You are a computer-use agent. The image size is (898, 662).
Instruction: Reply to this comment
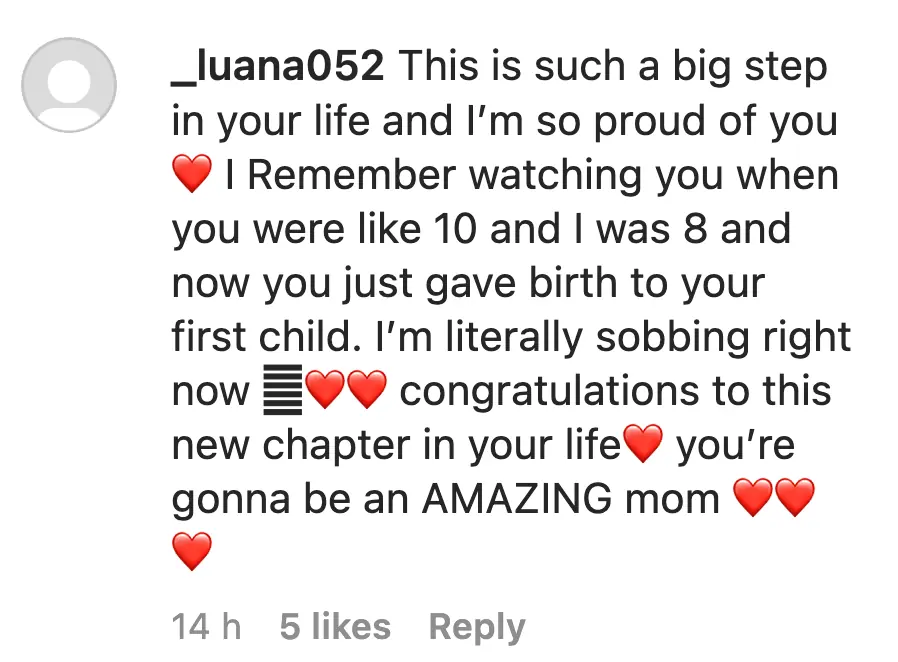tap(476, 627)
